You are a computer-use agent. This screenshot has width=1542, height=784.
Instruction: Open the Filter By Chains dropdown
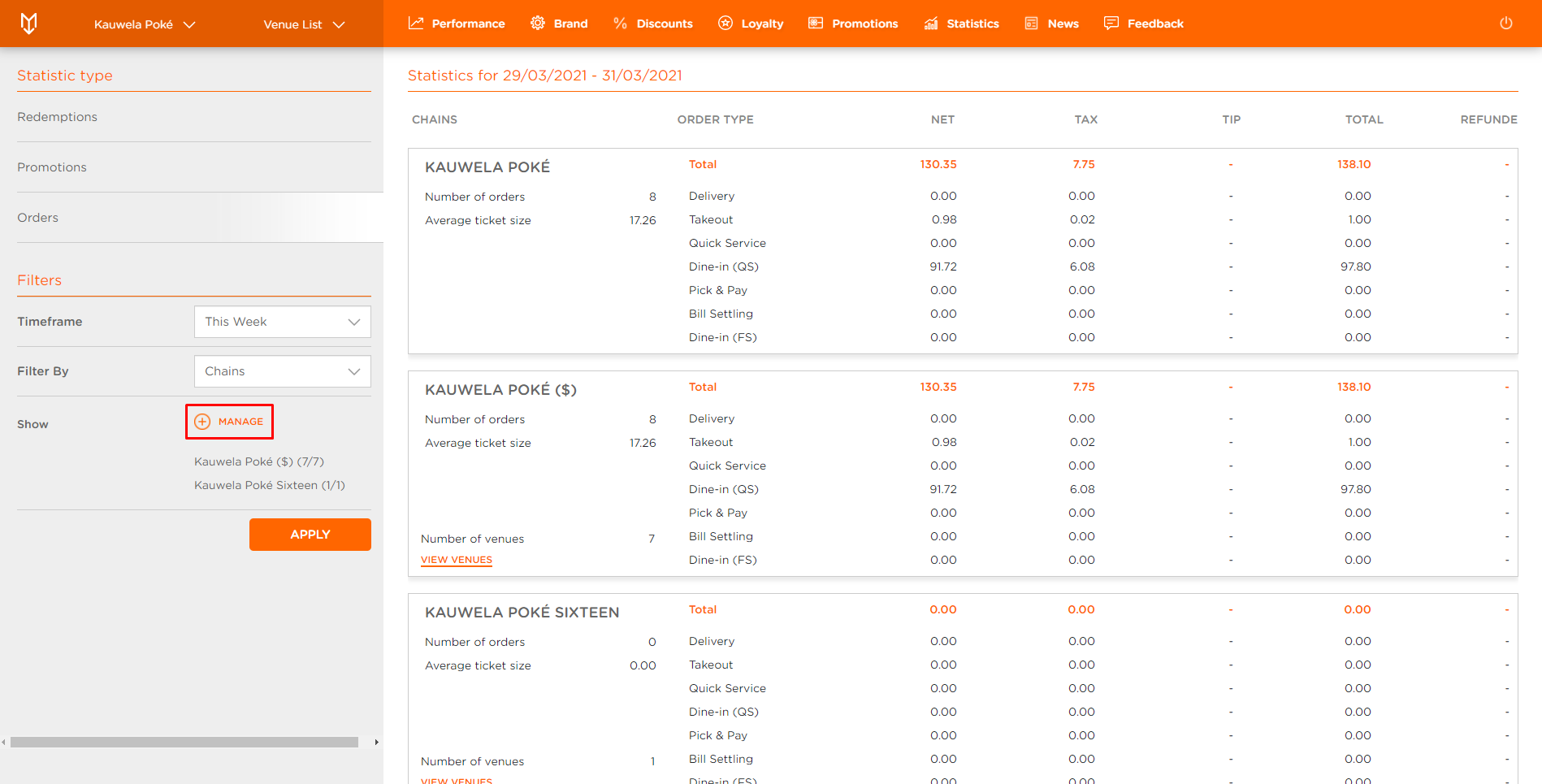click(x=283, y=371)
